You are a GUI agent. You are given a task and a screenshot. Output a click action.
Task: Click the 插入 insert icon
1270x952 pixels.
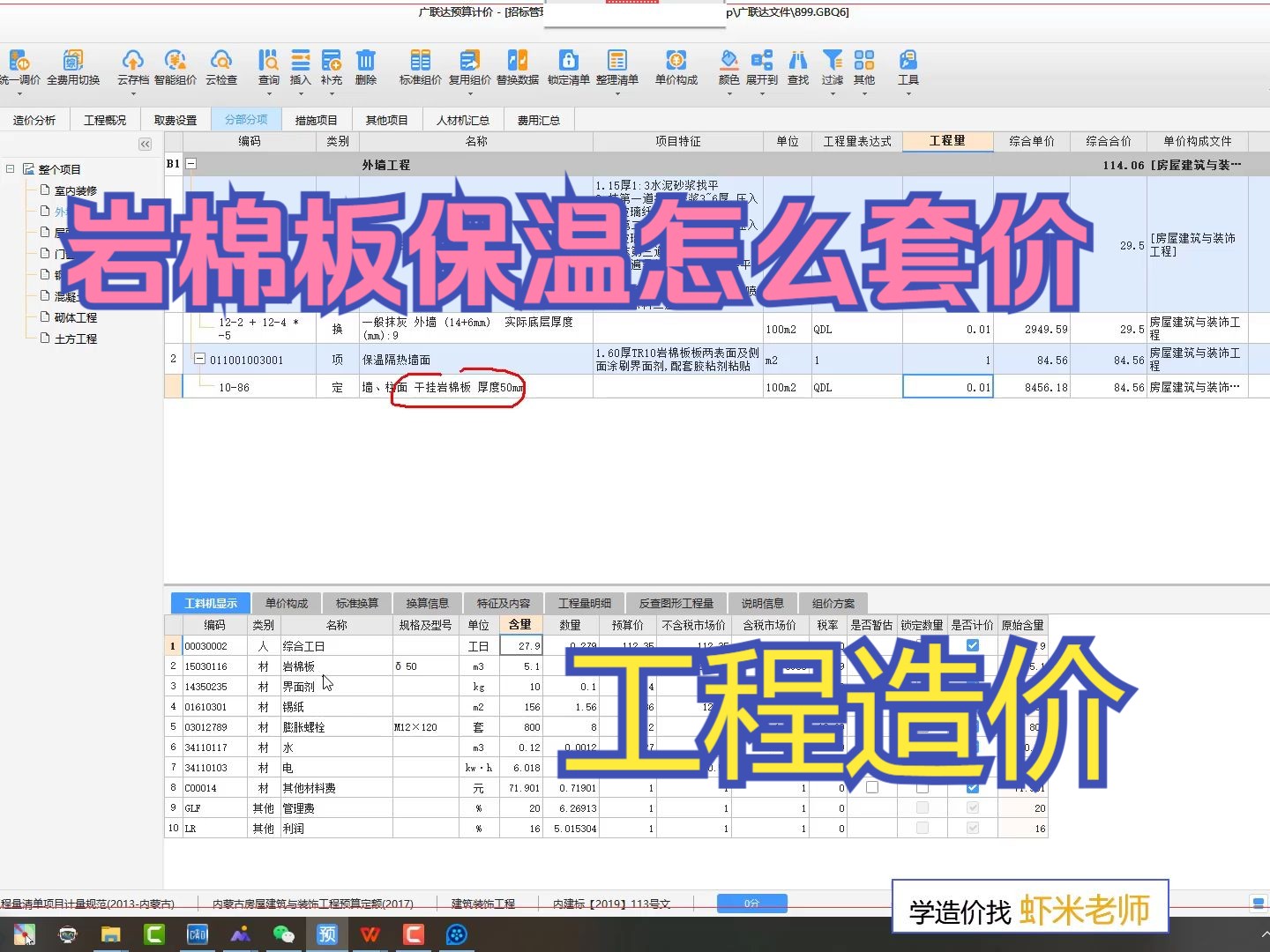[301, 61]
